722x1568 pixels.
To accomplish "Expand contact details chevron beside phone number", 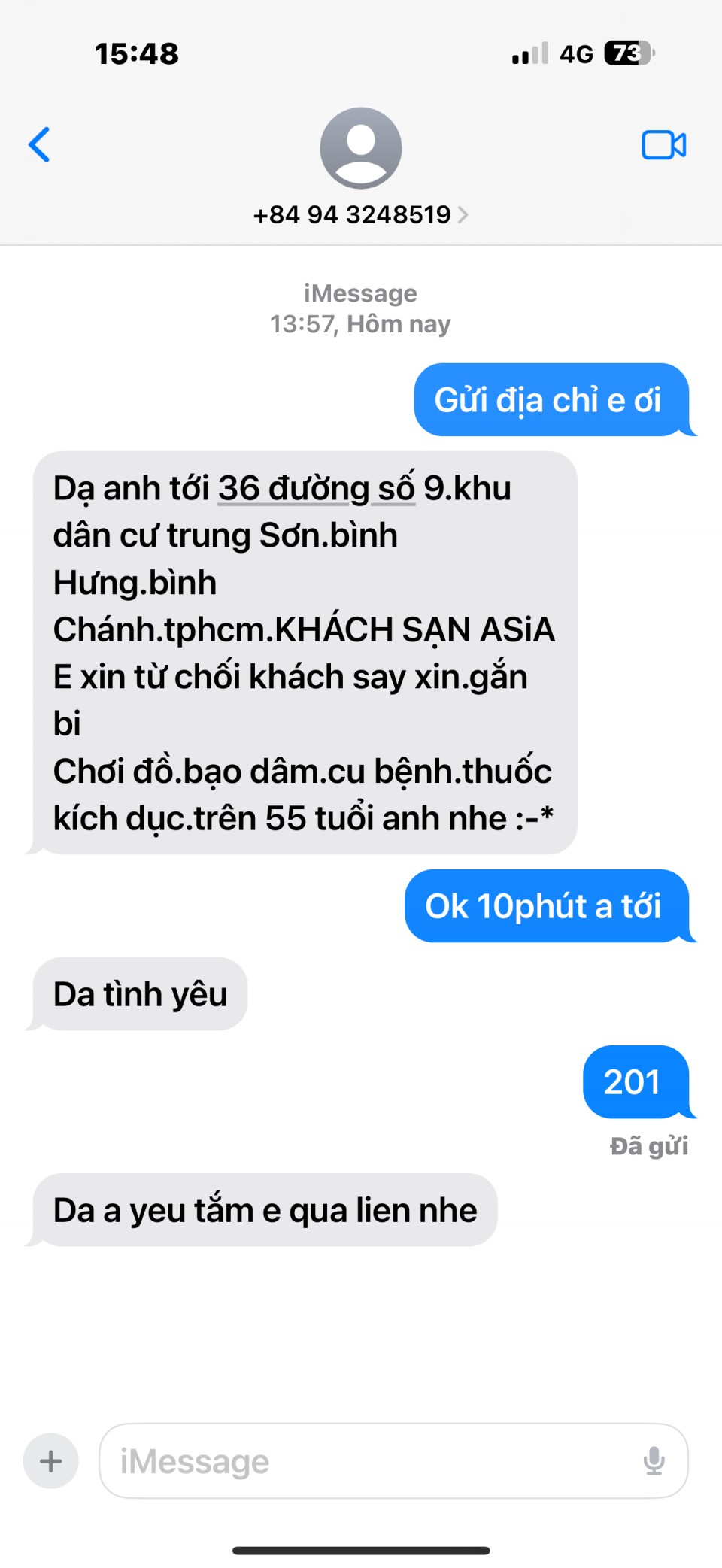I will click(463, 215).
